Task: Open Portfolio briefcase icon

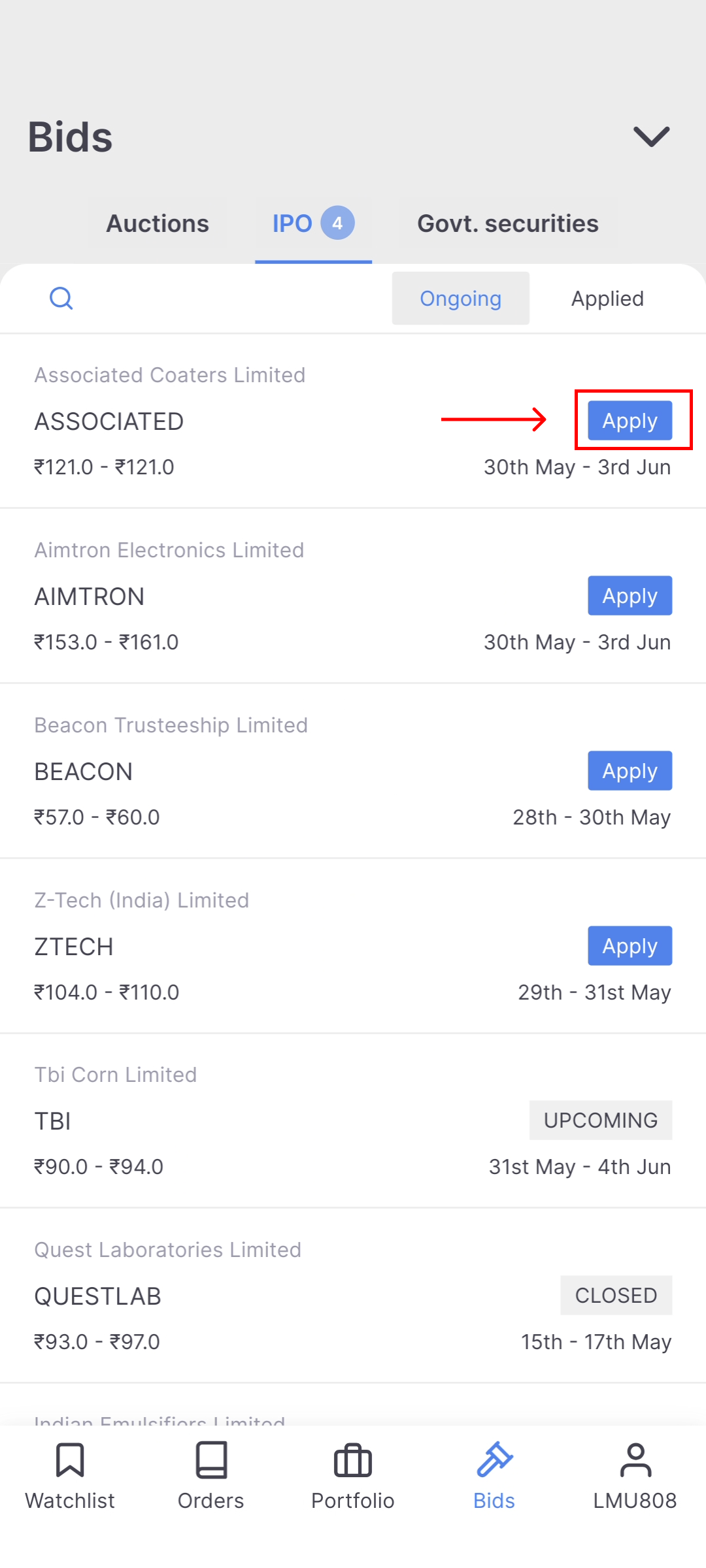Action: 353,1461
